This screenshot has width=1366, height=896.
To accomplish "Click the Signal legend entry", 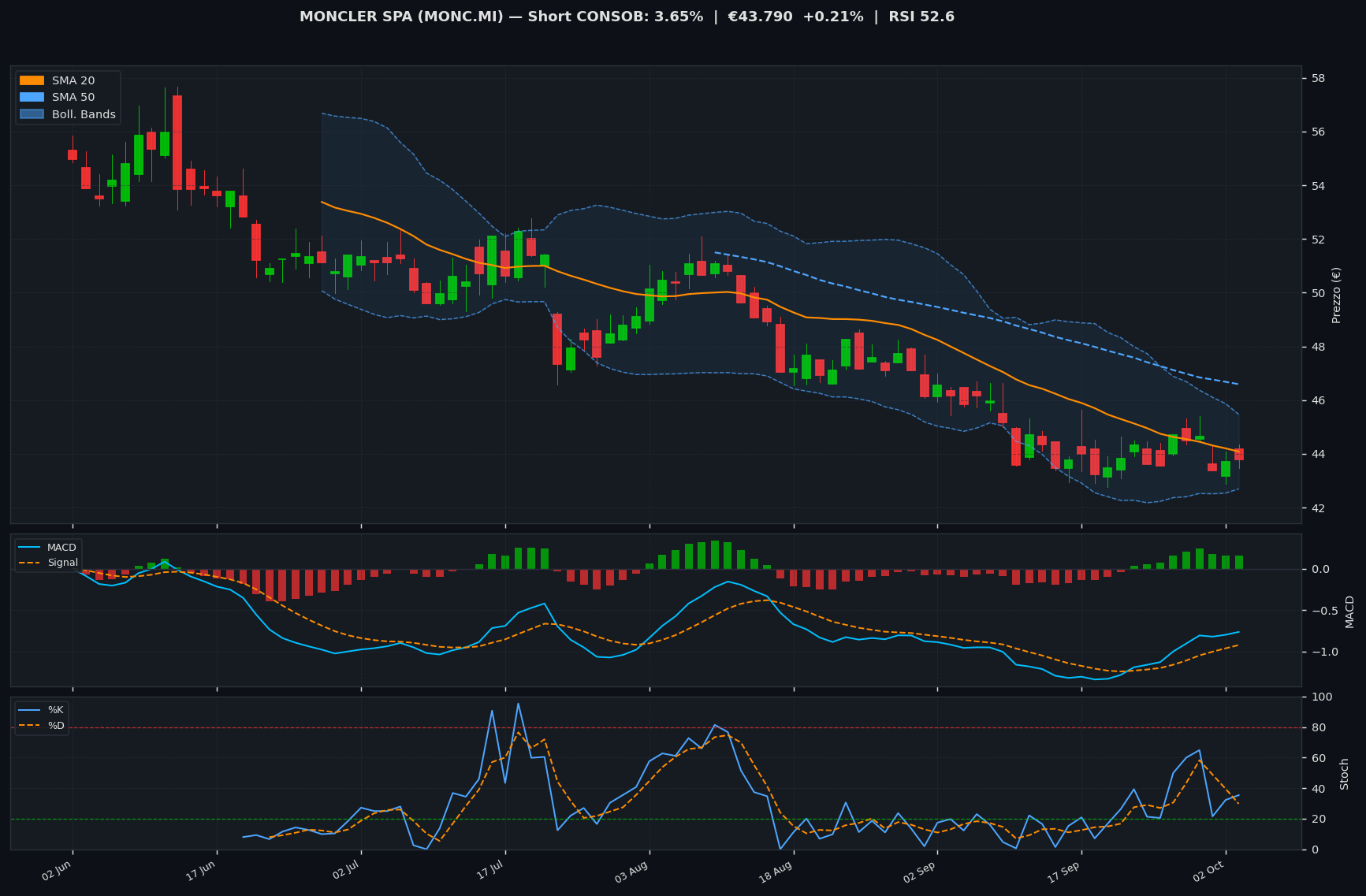I will click(49, 563).
